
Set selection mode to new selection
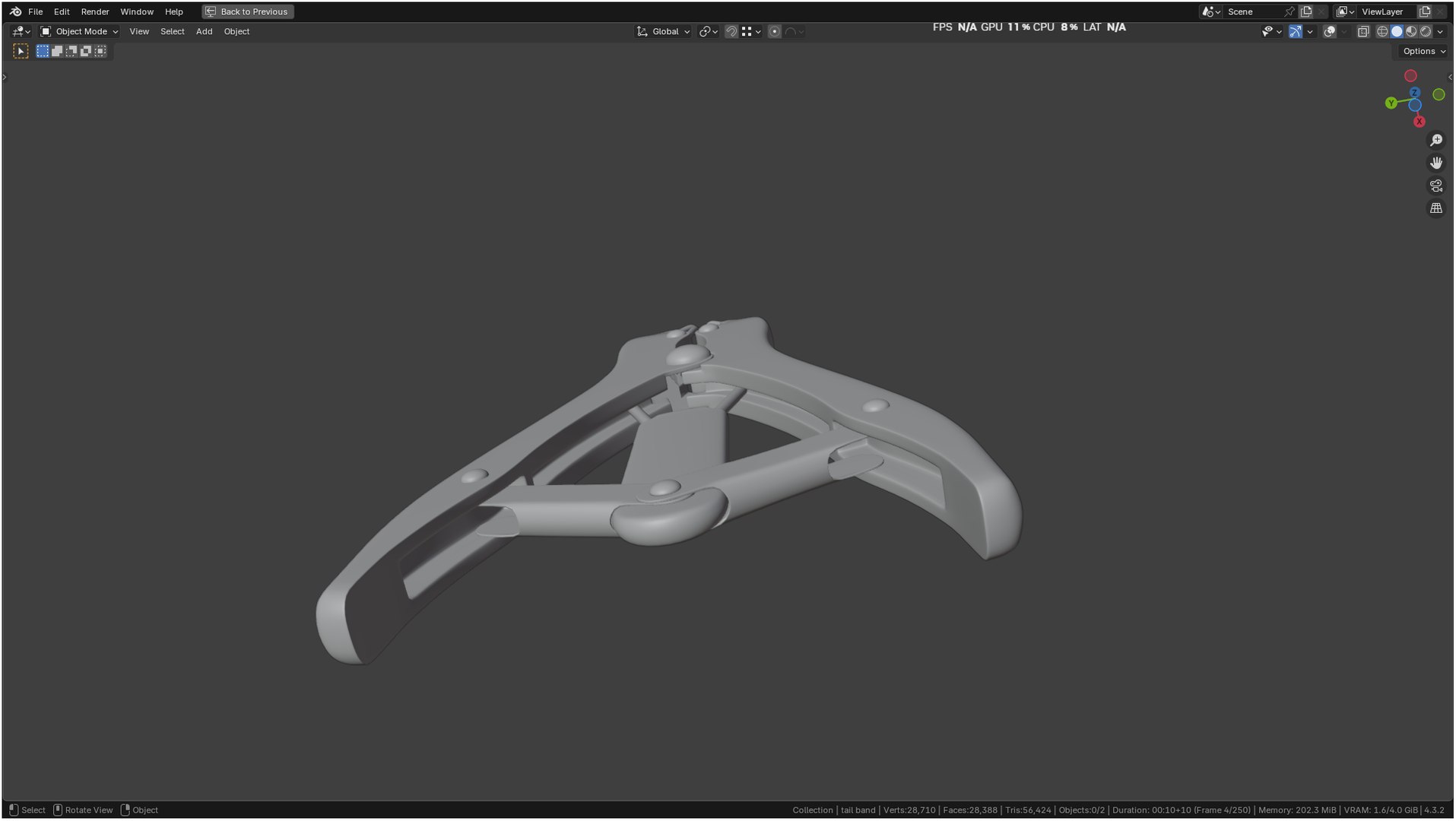(43, 51)
